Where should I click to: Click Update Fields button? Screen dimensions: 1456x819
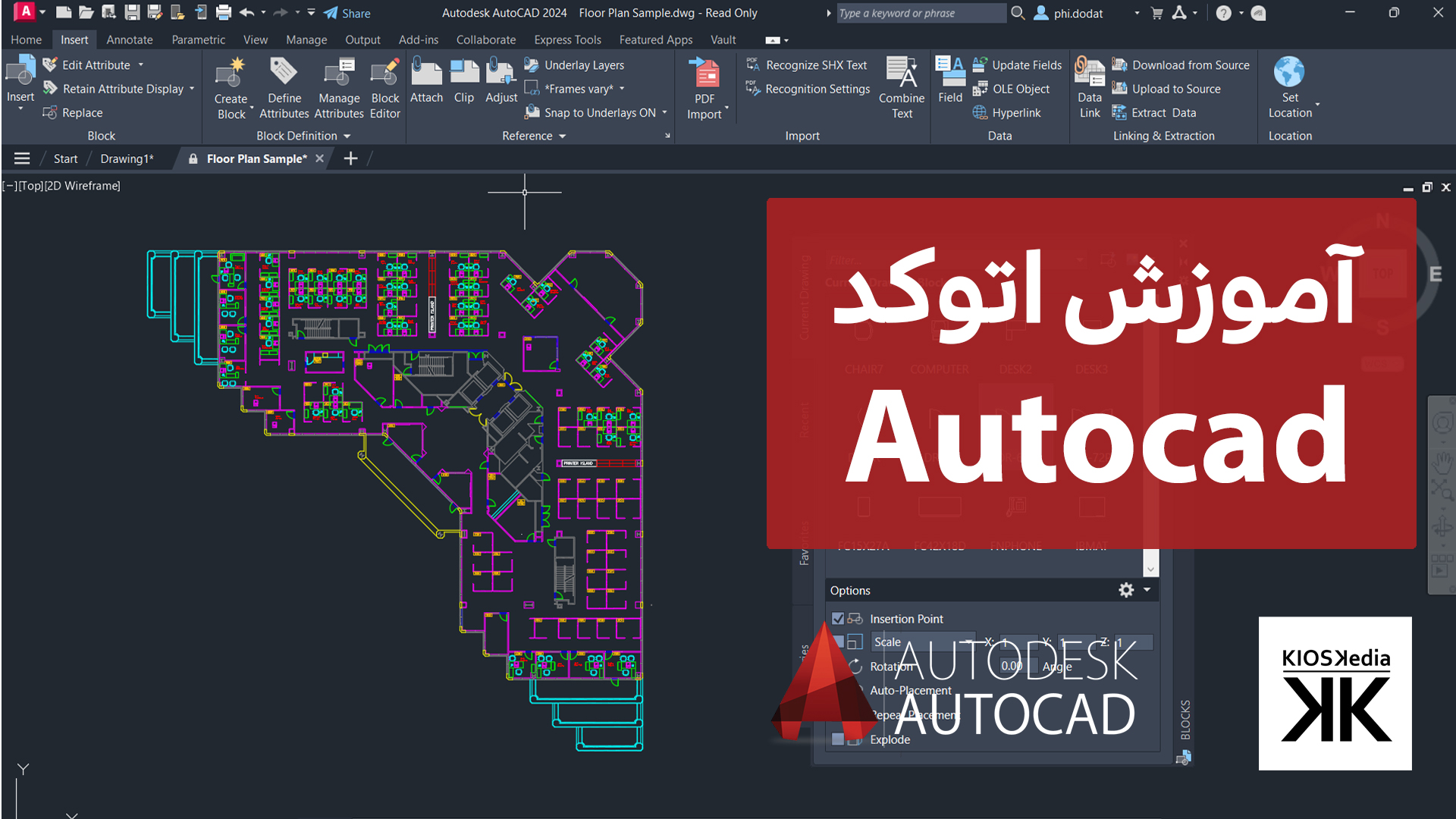coord(1017,65)
